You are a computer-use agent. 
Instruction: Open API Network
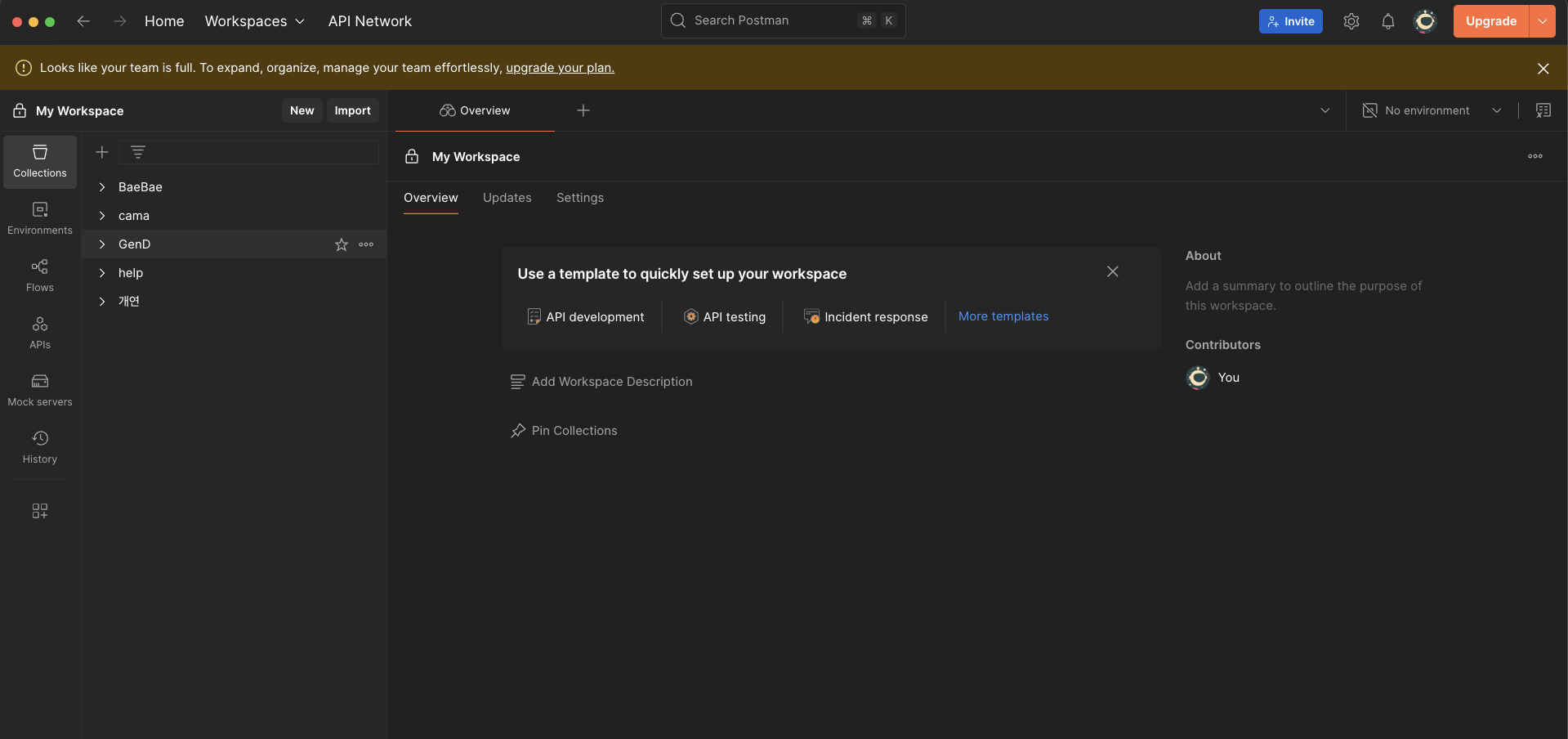tap(370, 21)
